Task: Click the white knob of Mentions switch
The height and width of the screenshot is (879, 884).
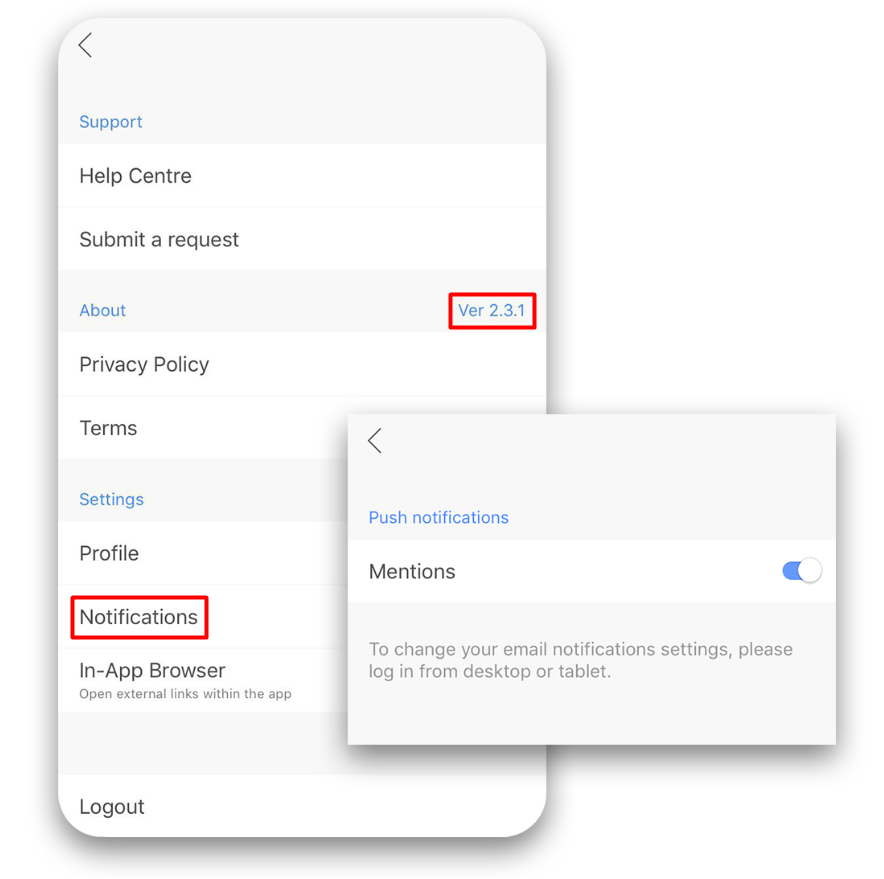Action: (810, 571)
